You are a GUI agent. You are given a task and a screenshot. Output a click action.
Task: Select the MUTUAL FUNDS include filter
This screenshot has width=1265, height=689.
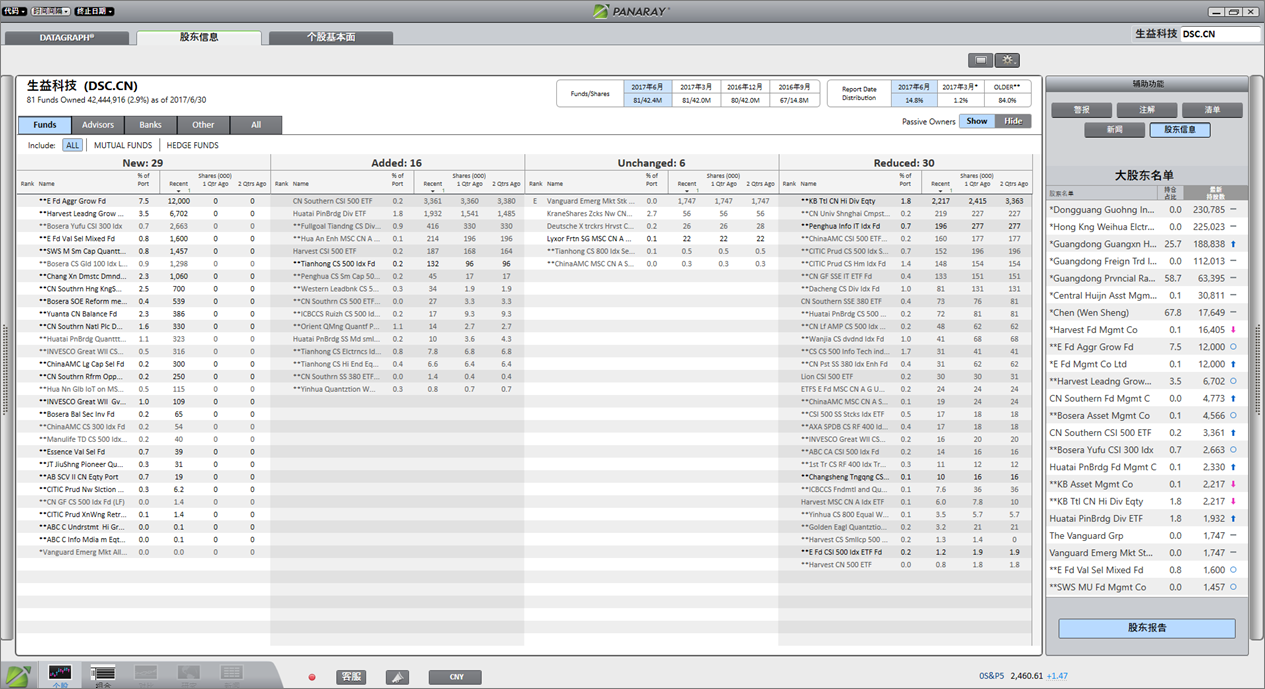pos(123,145)
